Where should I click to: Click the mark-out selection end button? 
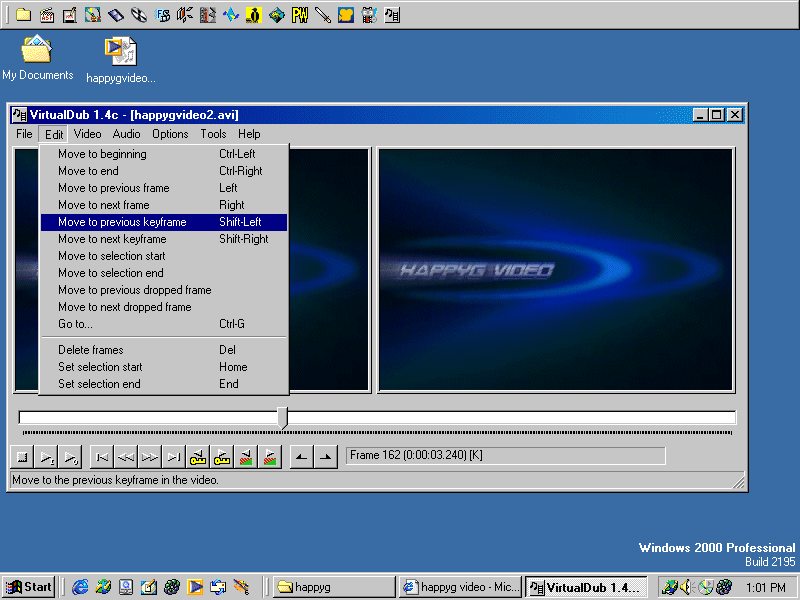click(326, 457)
